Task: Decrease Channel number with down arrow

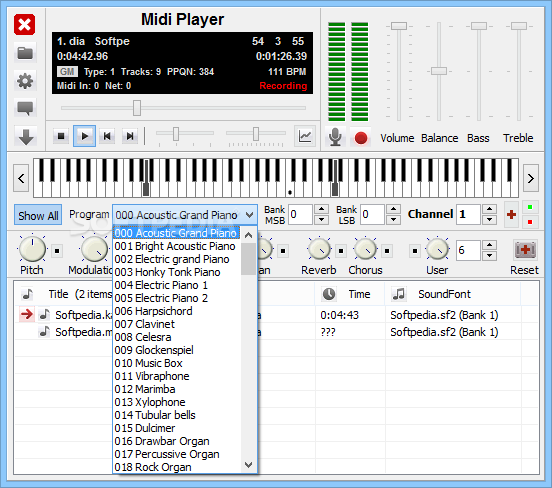Action: coord(489,220)
